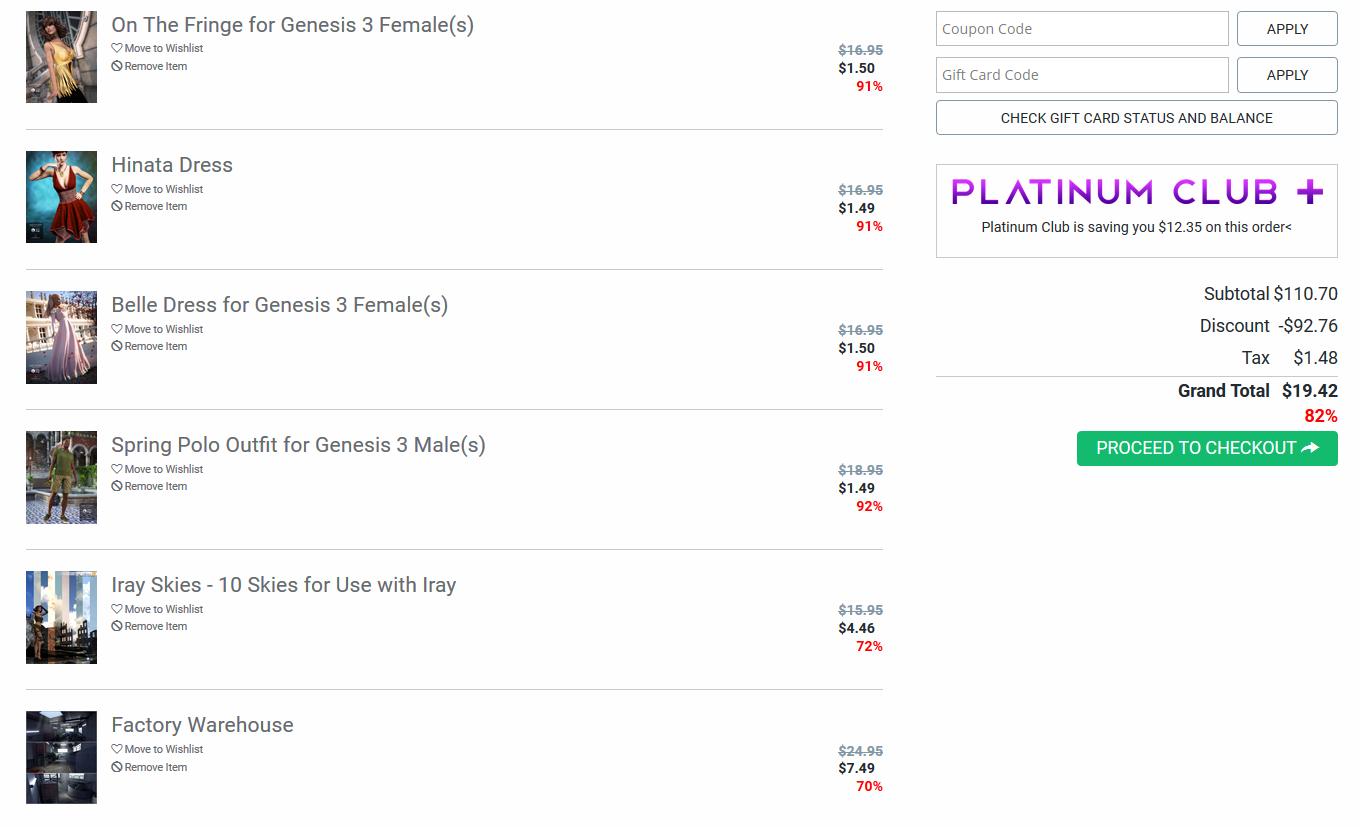The width and height of the screenshot is (1360, 827).
Task: Click remove icon for Belle Dress
Action: tap(117, 346)
